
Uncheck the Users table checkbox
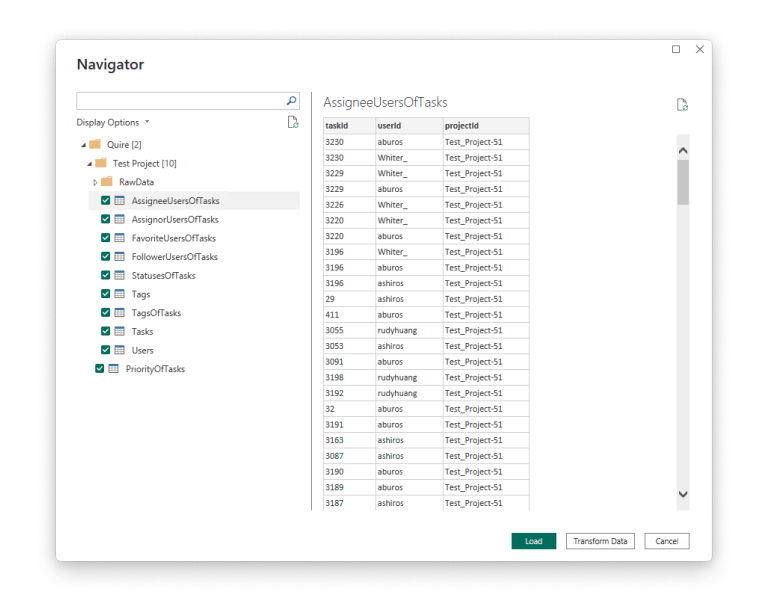[106, 351]
